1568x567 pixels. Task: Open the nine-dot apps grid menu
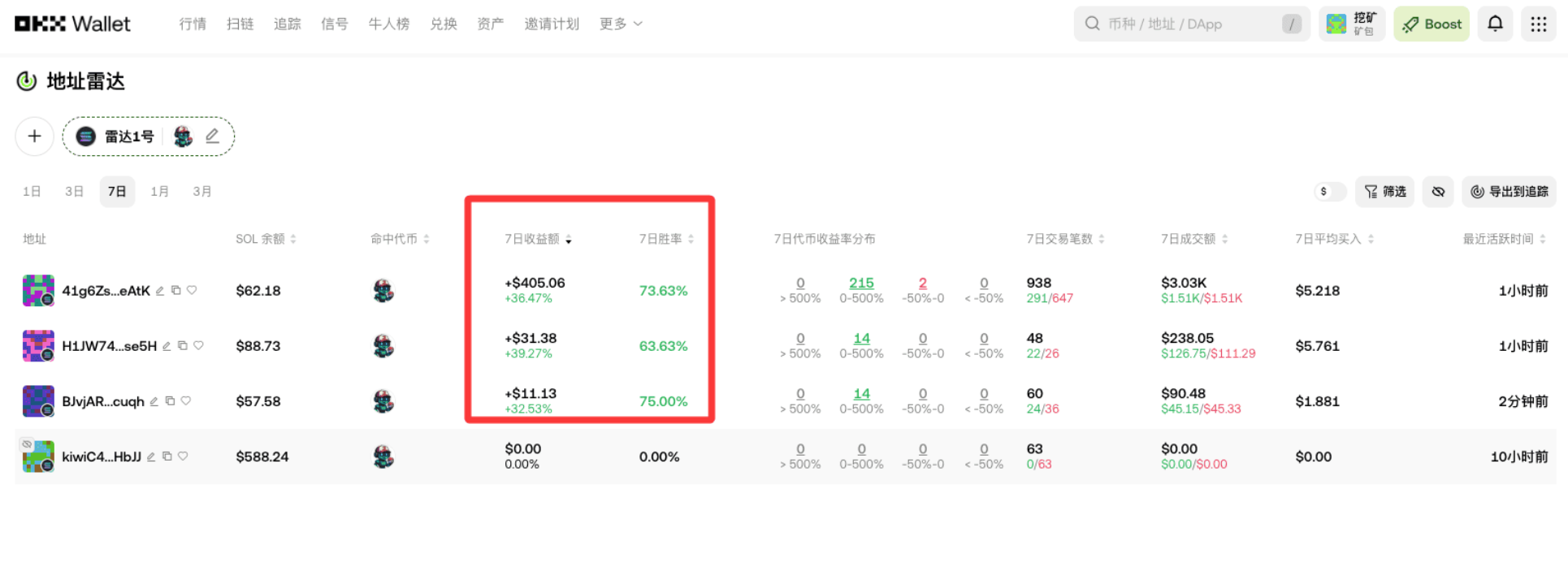[1538, 24]
